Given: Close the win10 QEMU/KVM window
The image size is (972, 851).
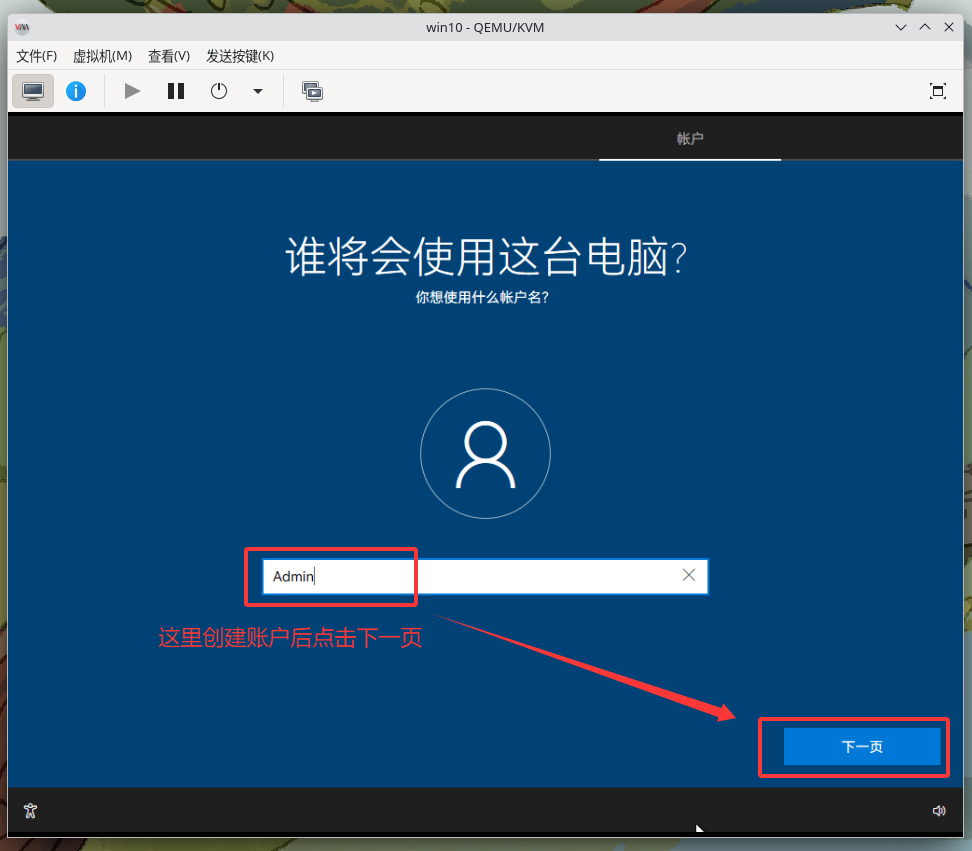Looking at the screenshot, I should [948, 27].
